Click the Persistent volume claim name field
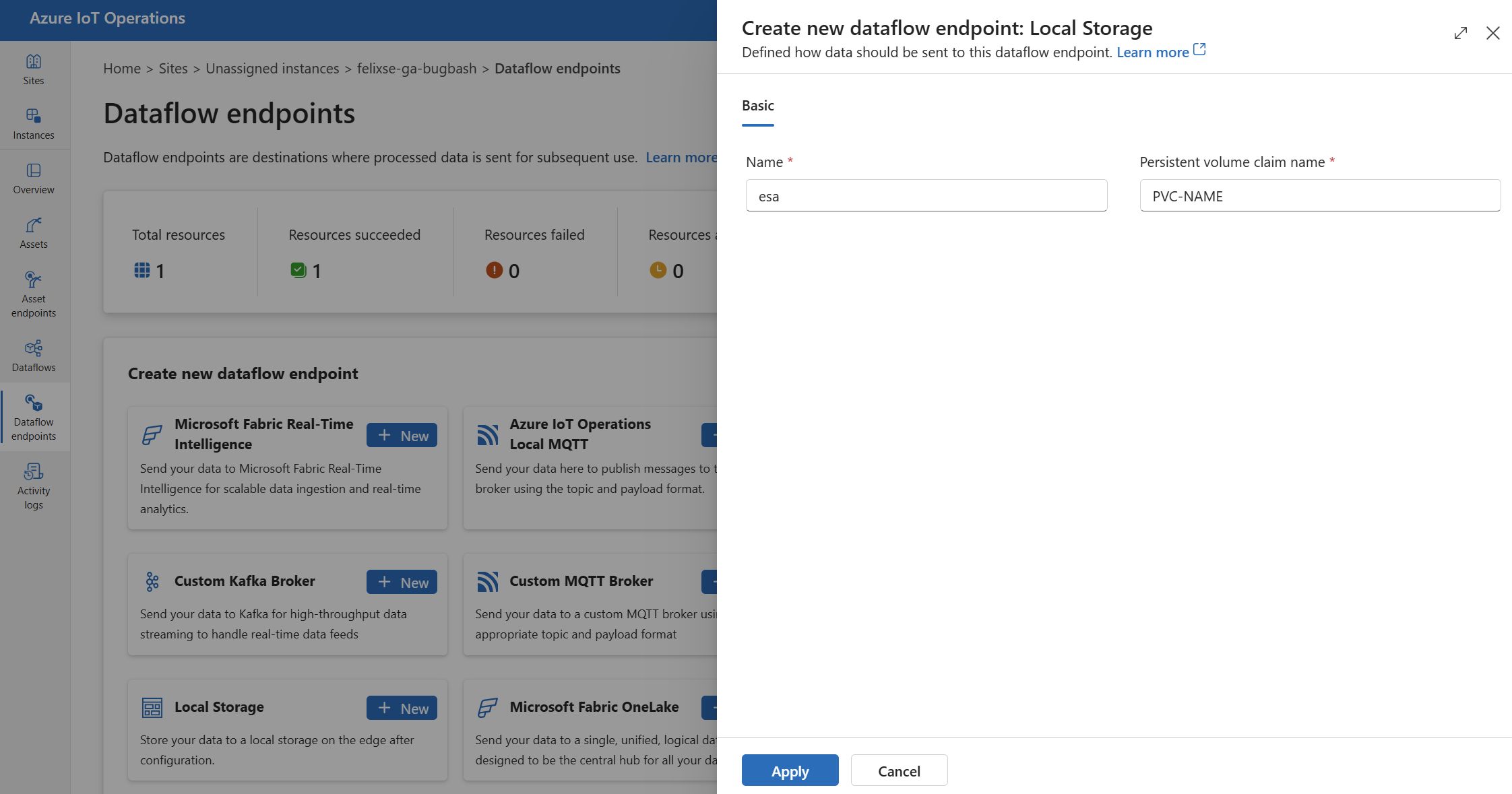1512x794 pixels. (x=1320, y=195)
